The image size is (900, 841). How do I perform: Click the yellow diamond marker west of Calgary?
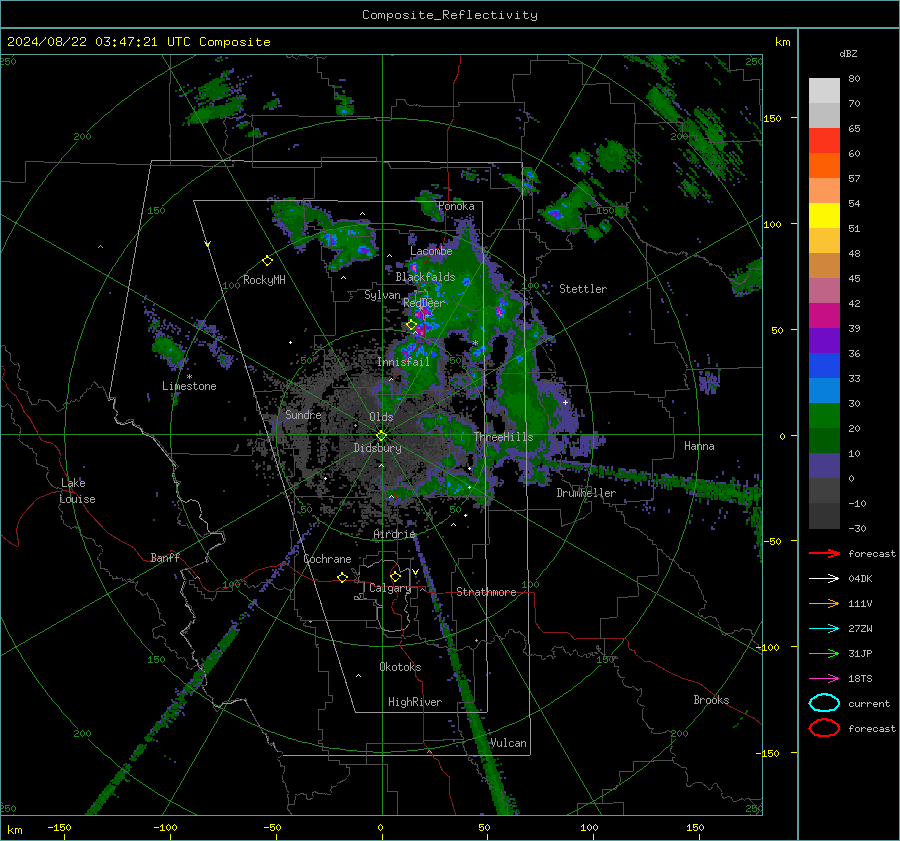[x=342, y=577]
